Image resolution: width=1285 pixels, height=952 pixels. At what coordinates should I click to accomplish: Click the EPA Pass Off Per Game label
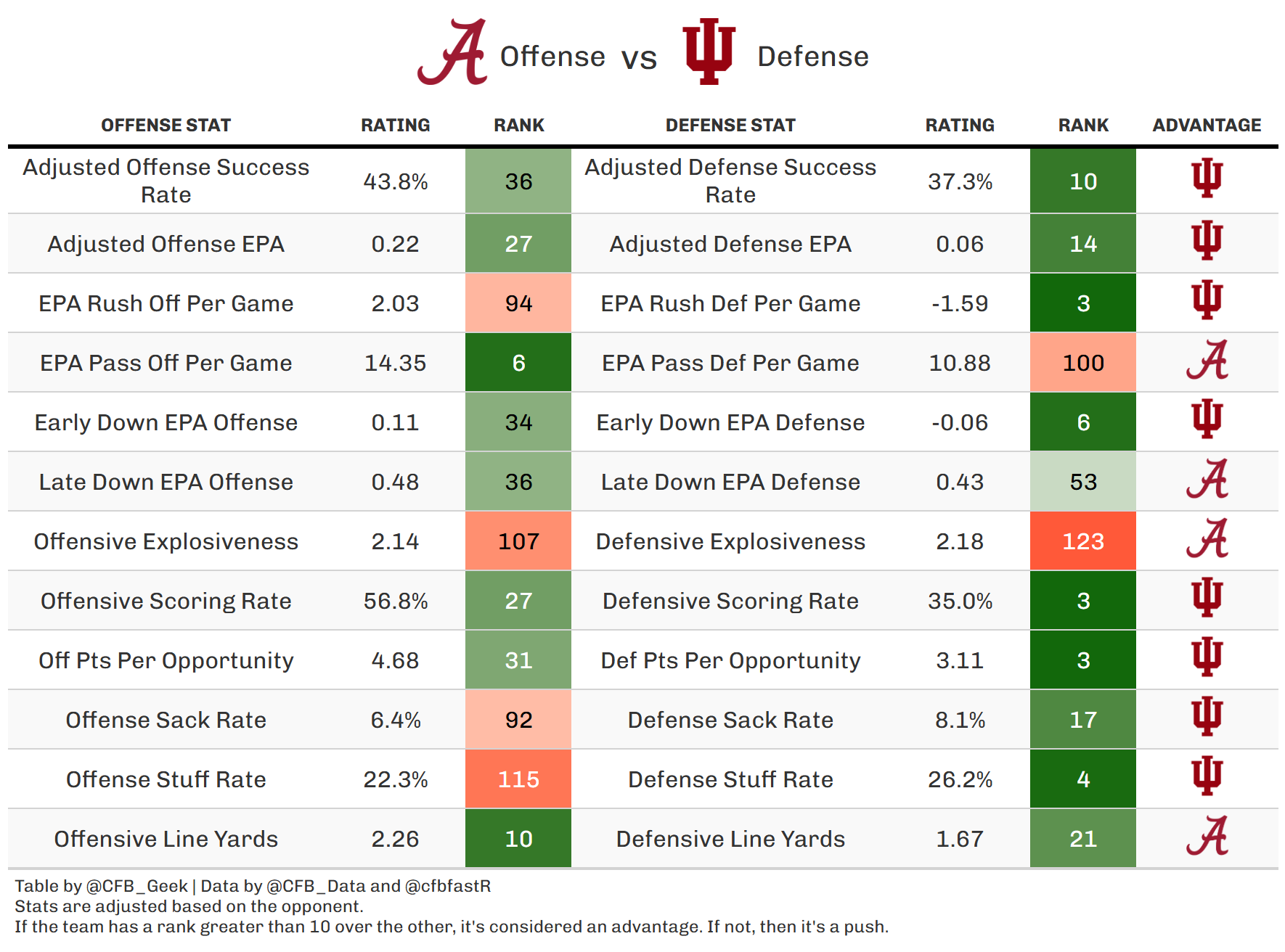[166, 363]
